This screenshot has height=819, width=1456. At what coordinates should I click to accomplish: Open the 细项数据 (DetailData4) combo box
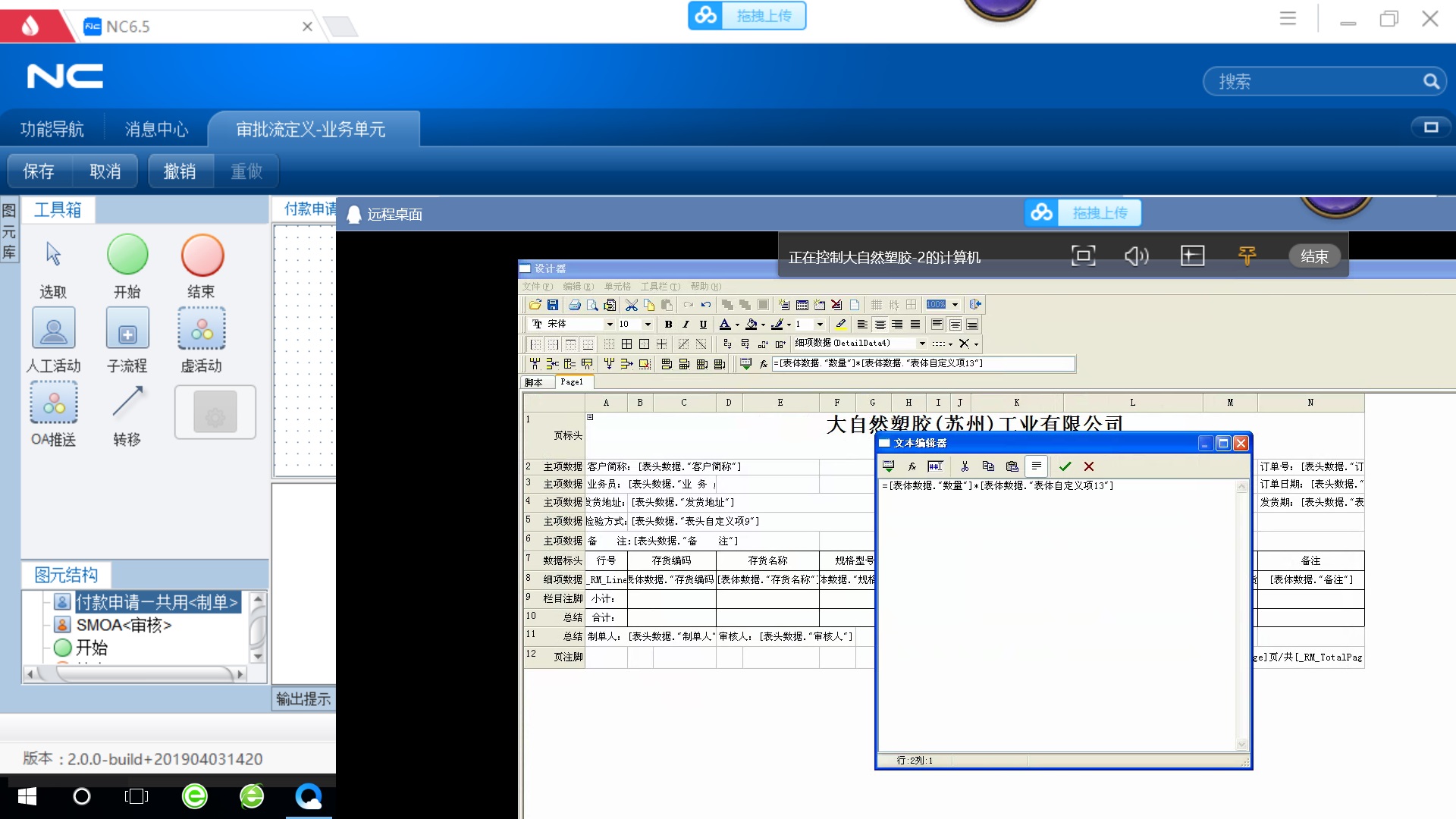click(x=860, y=344)
